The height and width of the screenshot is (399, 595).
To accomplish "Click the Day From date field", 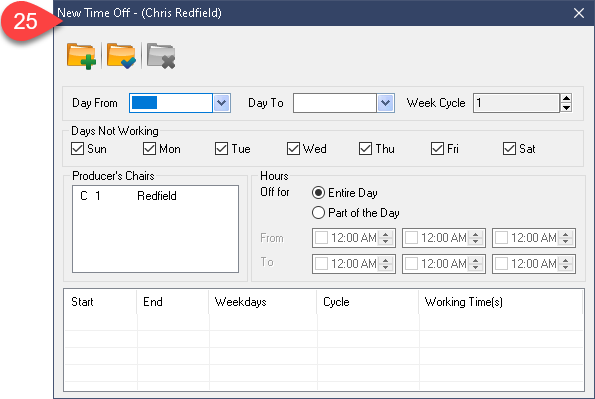I will point(171,103).
